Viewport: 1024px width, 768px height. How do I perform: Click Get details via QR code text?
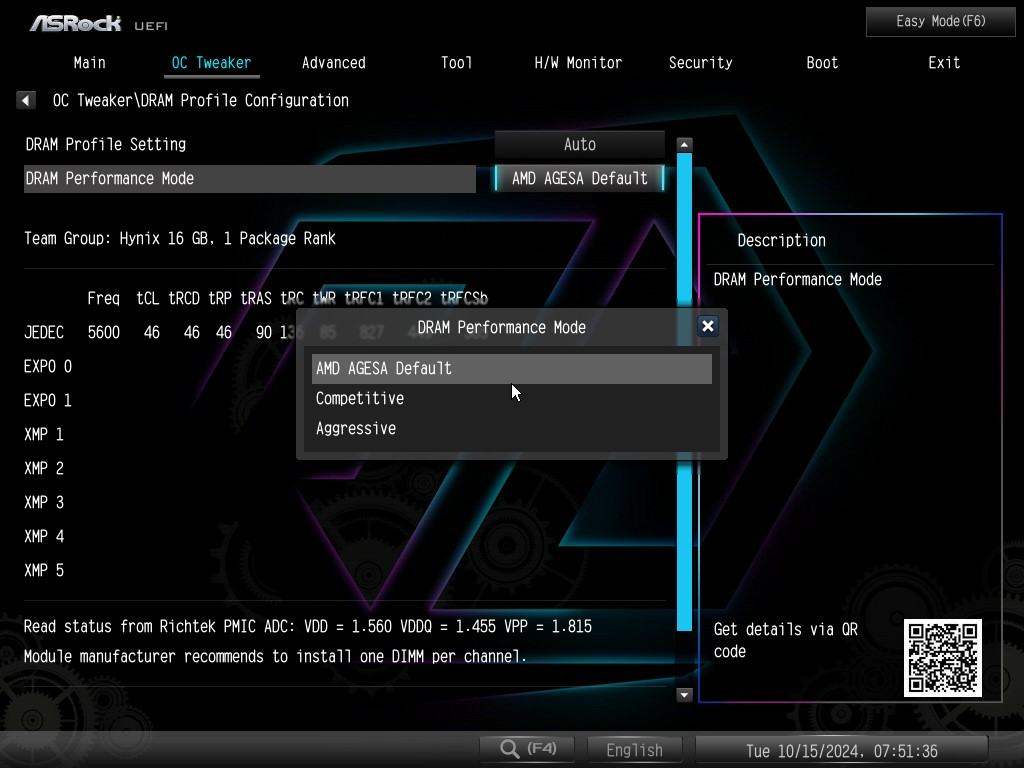click(786, 640)
